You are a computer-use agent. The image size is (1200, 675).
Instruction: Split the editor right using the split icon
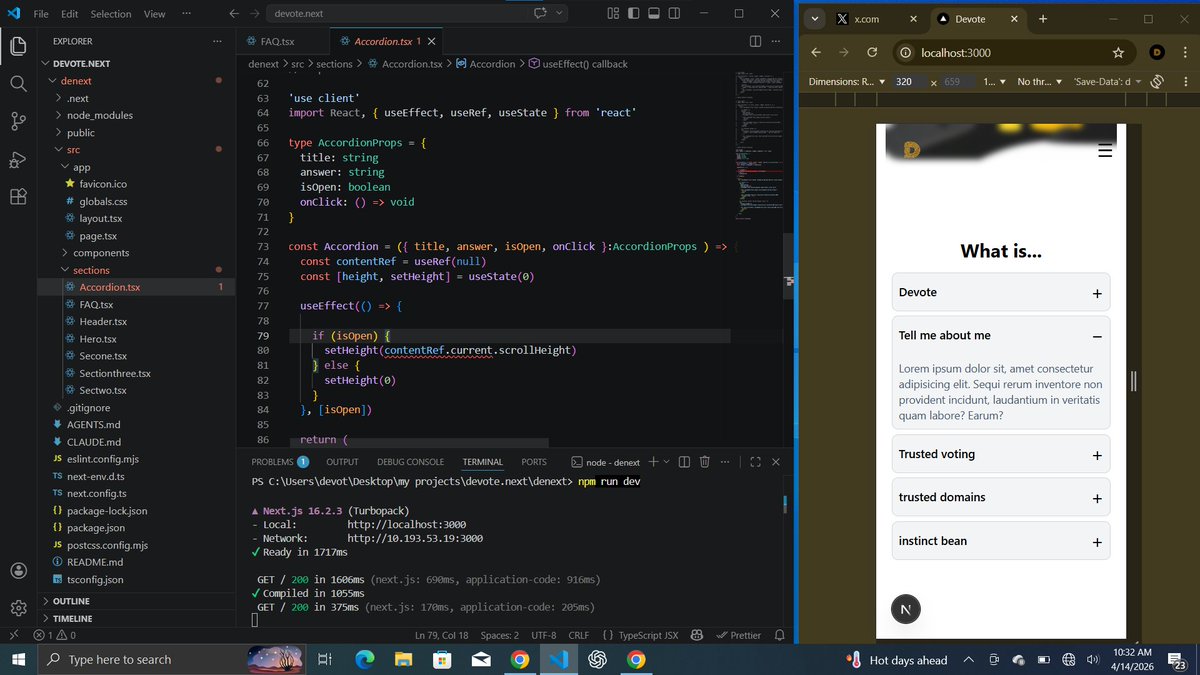point(755,41)
